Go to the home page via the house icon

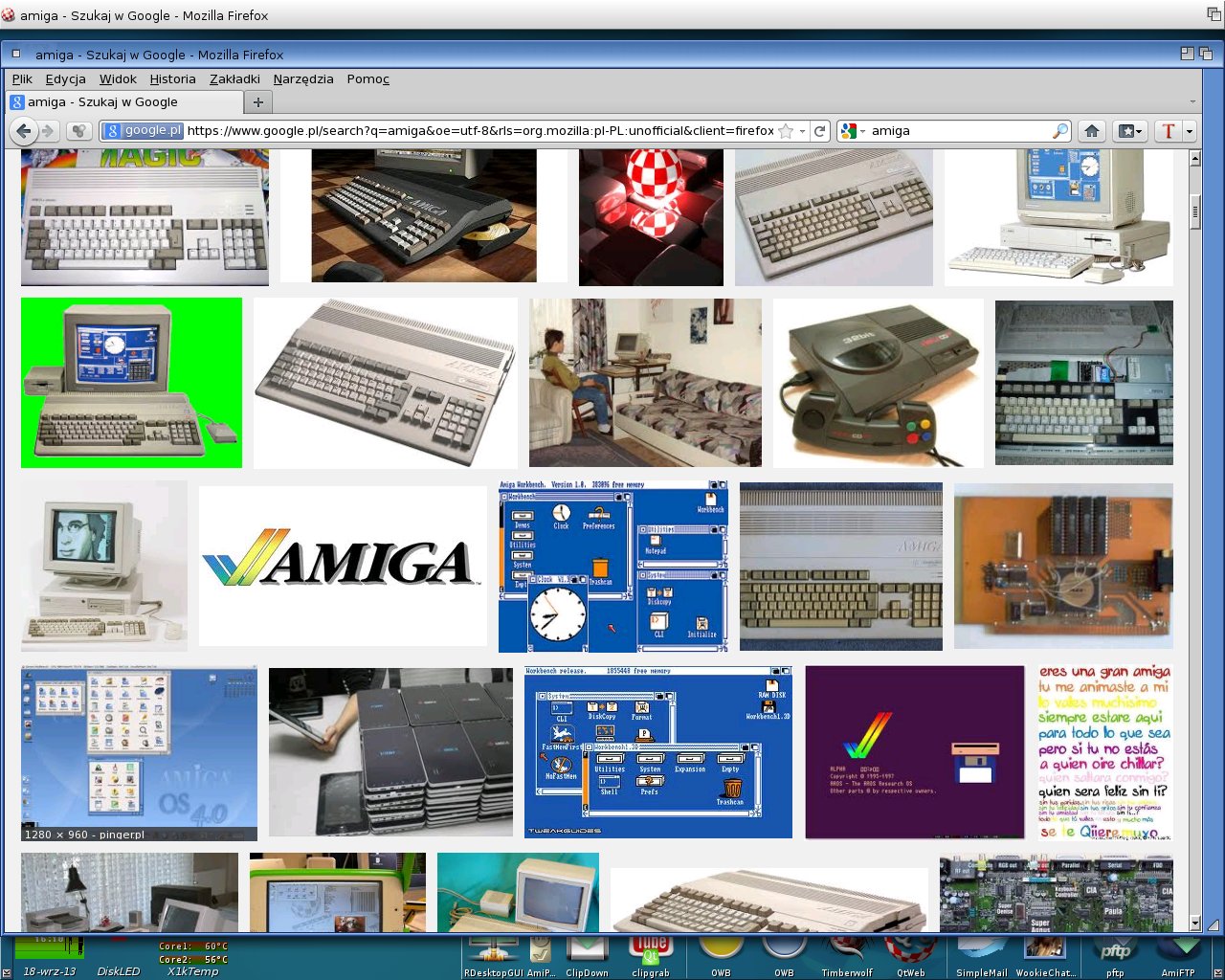1092,131
